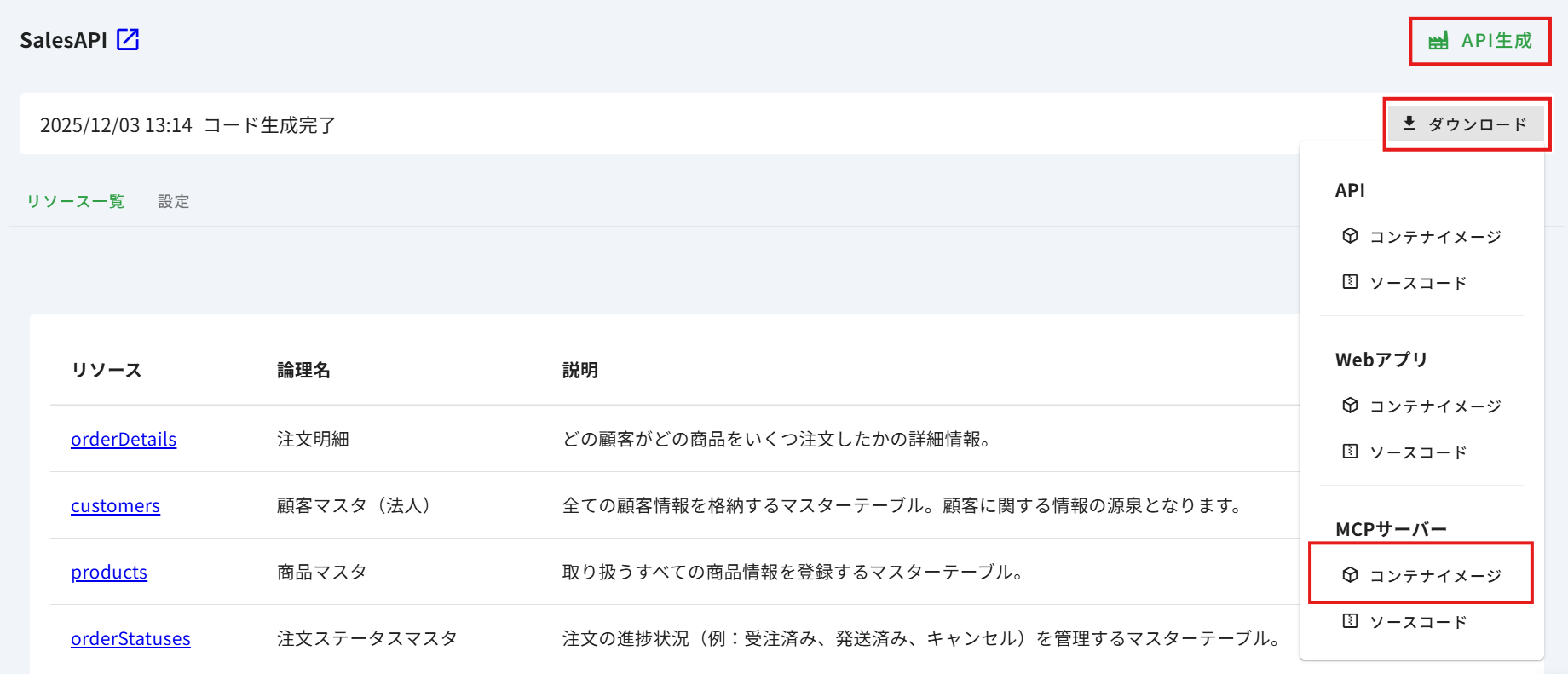The image size is (1568, 674).
Task: Click container cube icon under API section
Action: click(x=1350, y=236)
